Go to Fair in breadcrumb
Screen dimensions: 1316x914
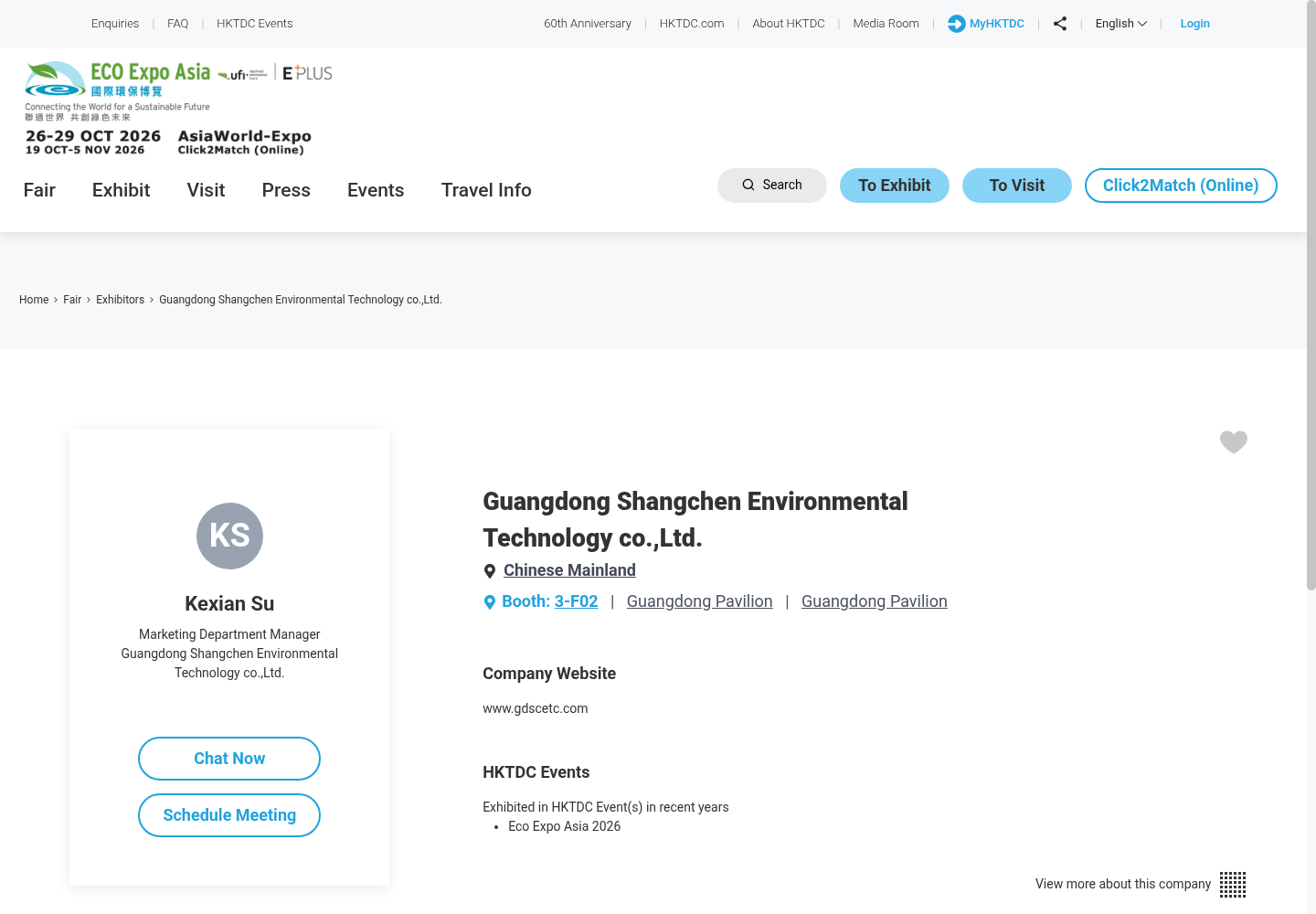coord(72,300)
